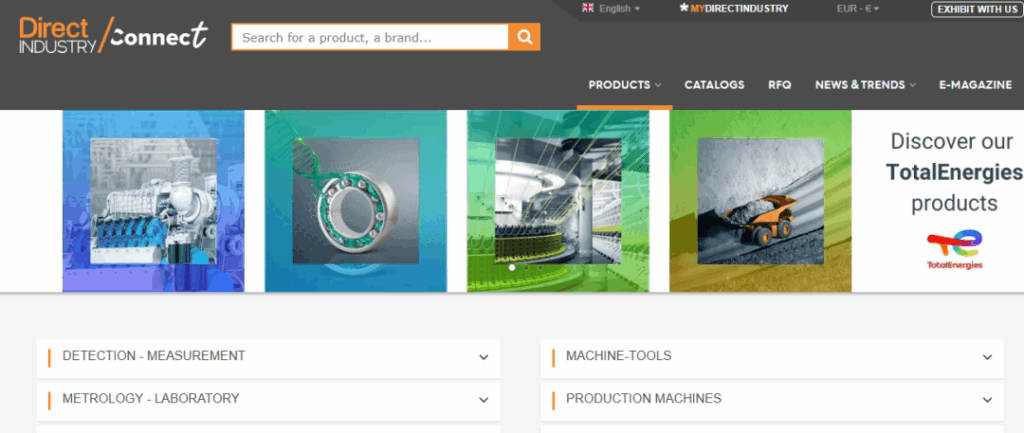This screenshot has height=433, width=1024.
Task: Select the third carousel dot indicator
Action: 541,267
